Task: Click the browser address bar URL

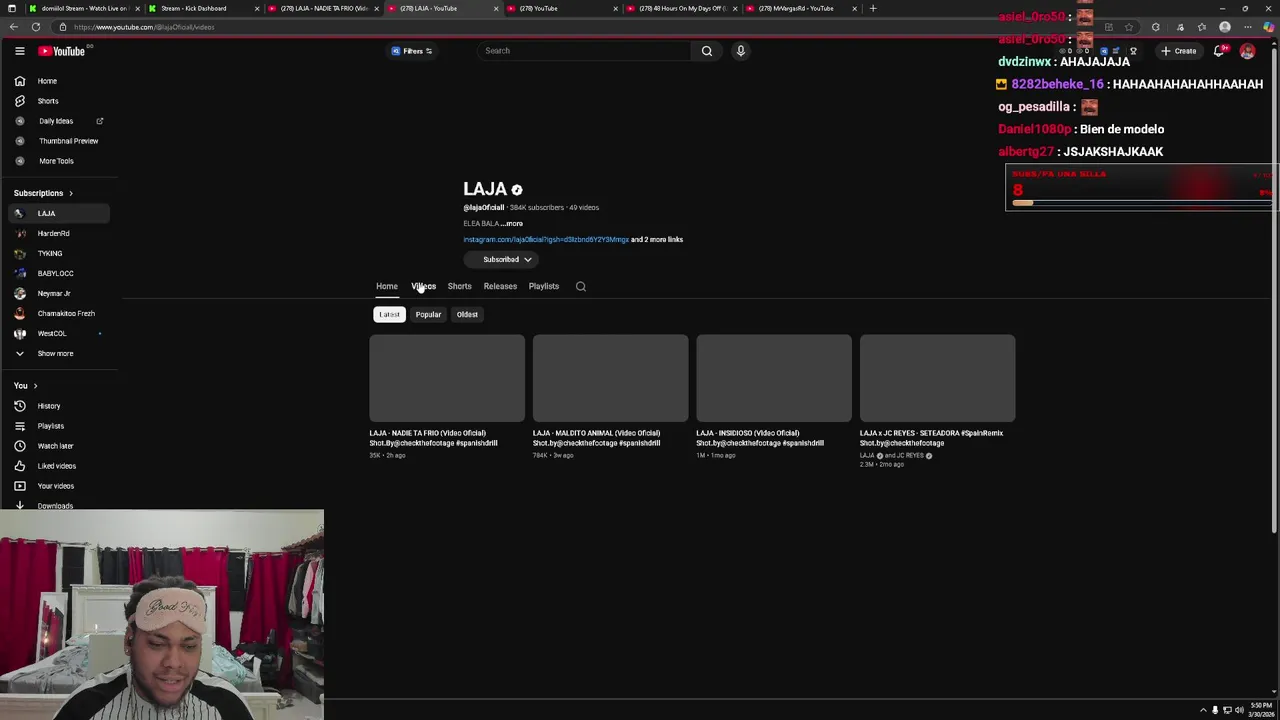Action: tap(144, 27)
